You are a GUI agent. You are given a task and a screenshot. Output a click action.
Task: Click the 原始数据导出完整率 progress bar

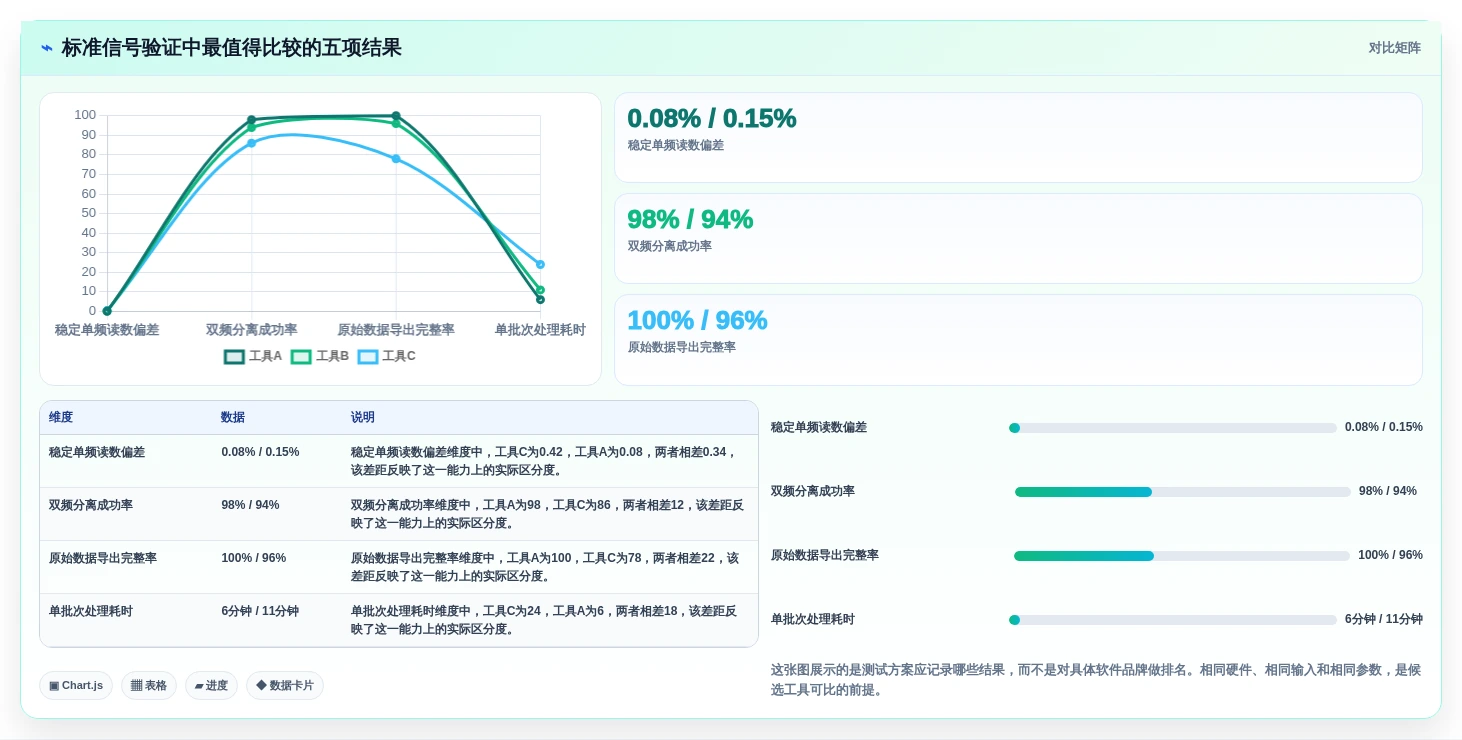click(x=1182, y=556)
